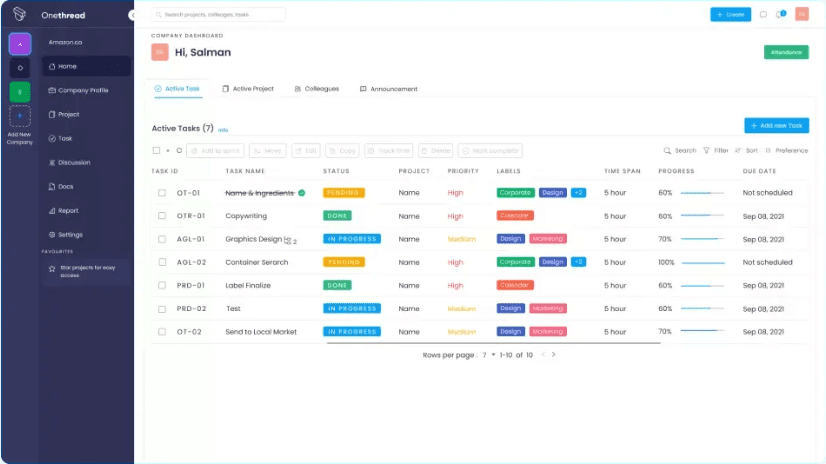Open the select-all dropdown arrow
This screenshot has height=464, width=826.
pos(168,151)
